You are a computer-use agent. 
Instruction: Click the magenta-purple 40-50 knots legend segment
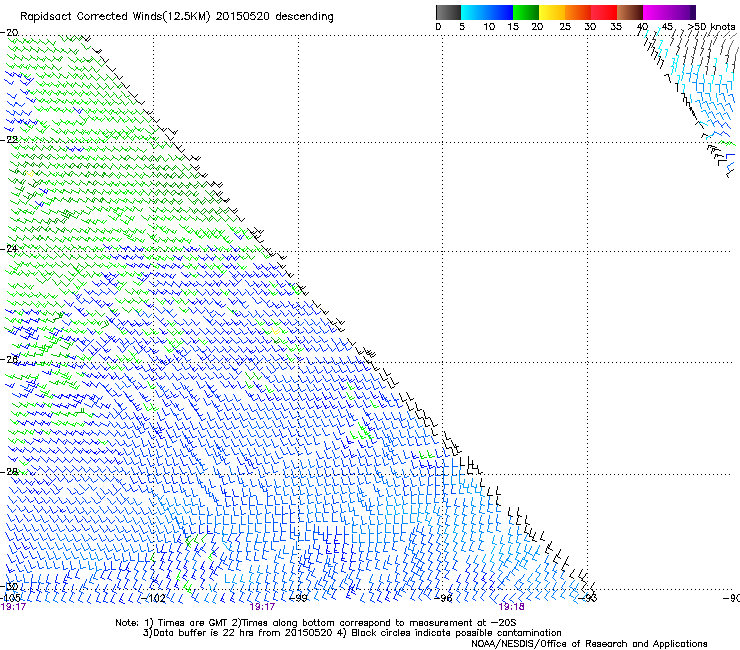click(x=669, y=12)
